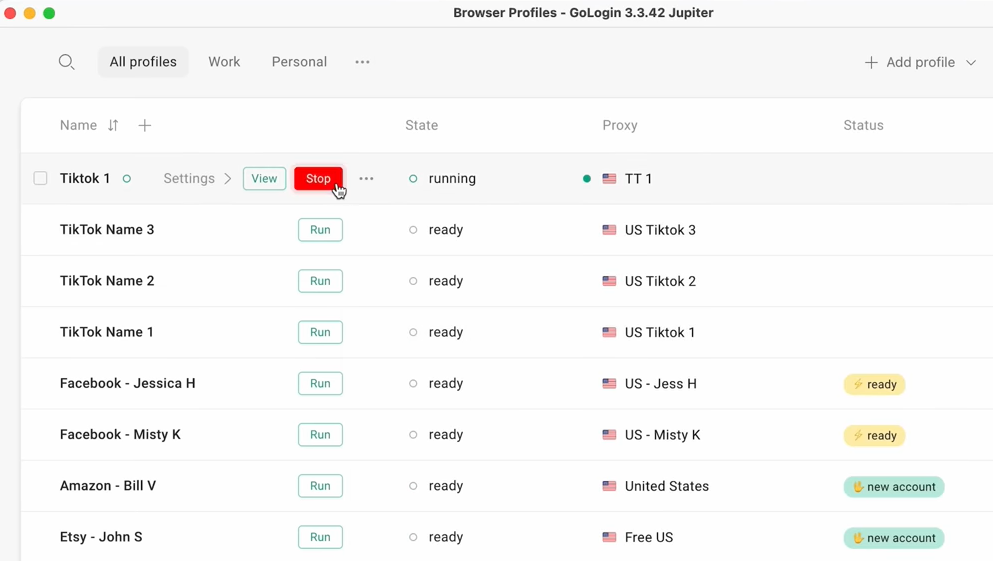Tick the checkbox for Tiktok 1 profile
The width and height of the screenshot is (993, 561).
pos(41,179)
